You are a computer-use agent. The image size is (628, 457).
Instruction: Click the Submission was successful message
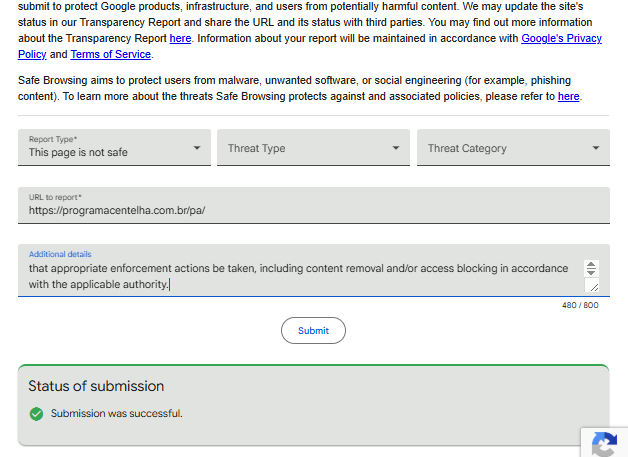click(x=117, y=413)
